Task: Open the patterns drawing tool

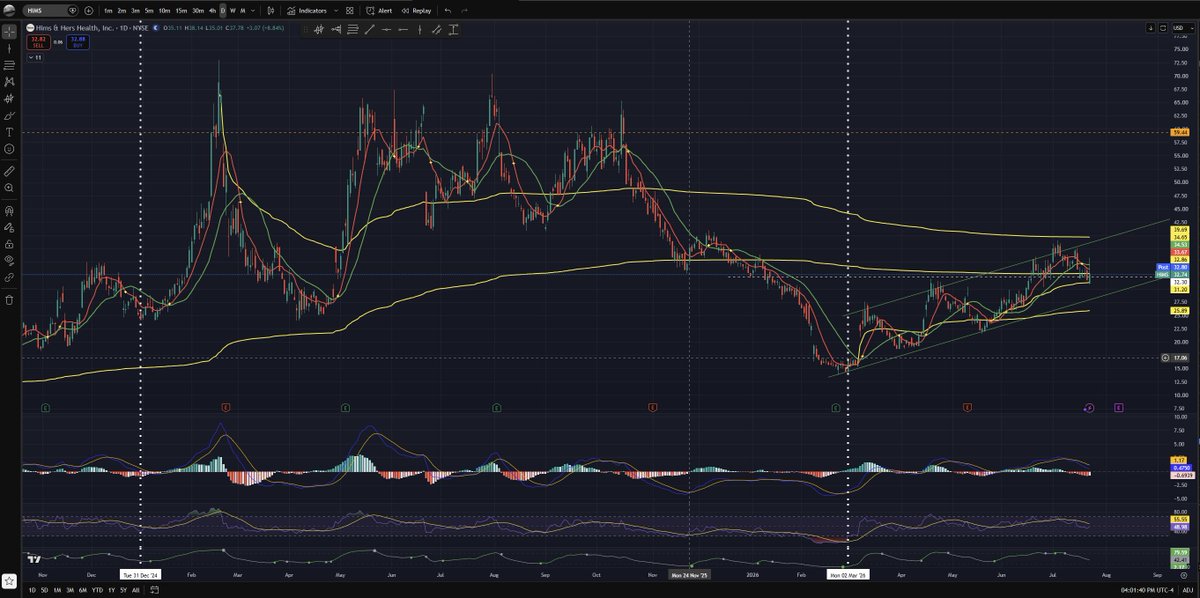Action: (8, 82)
